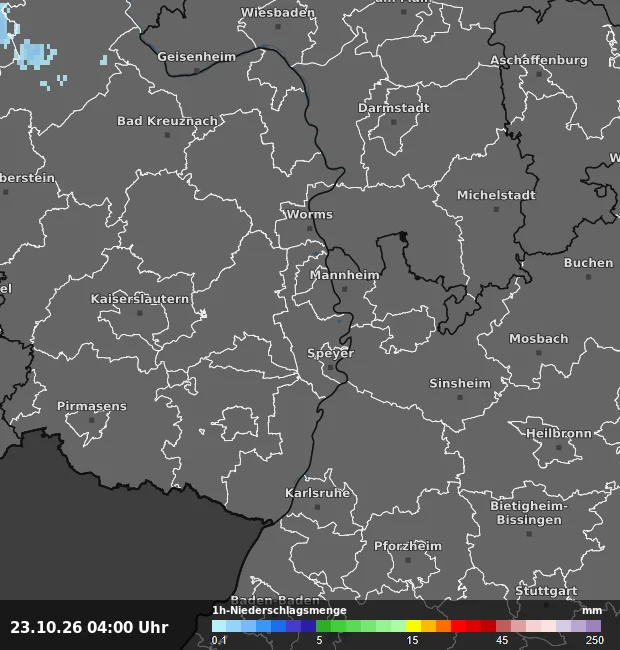Screen dimensions: 620x650
Task: Click the Speyer location marker square
Action: pos(330,368)
